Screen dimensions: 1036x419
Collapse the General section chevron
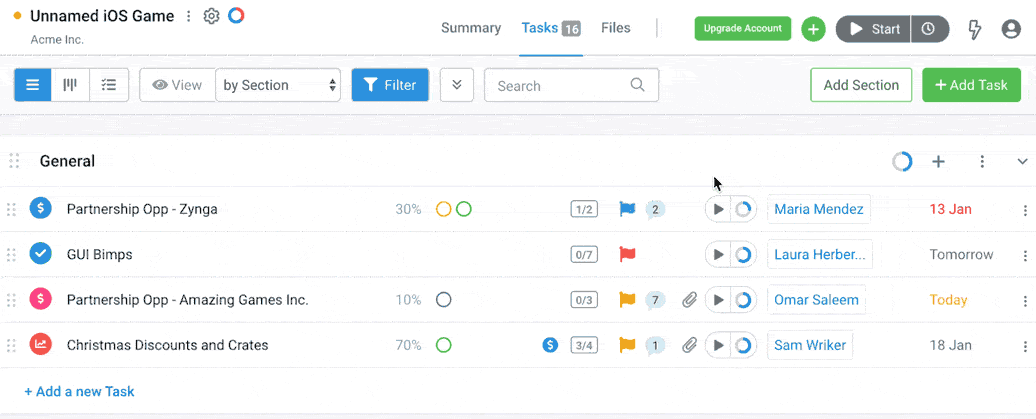point(1022,161)
